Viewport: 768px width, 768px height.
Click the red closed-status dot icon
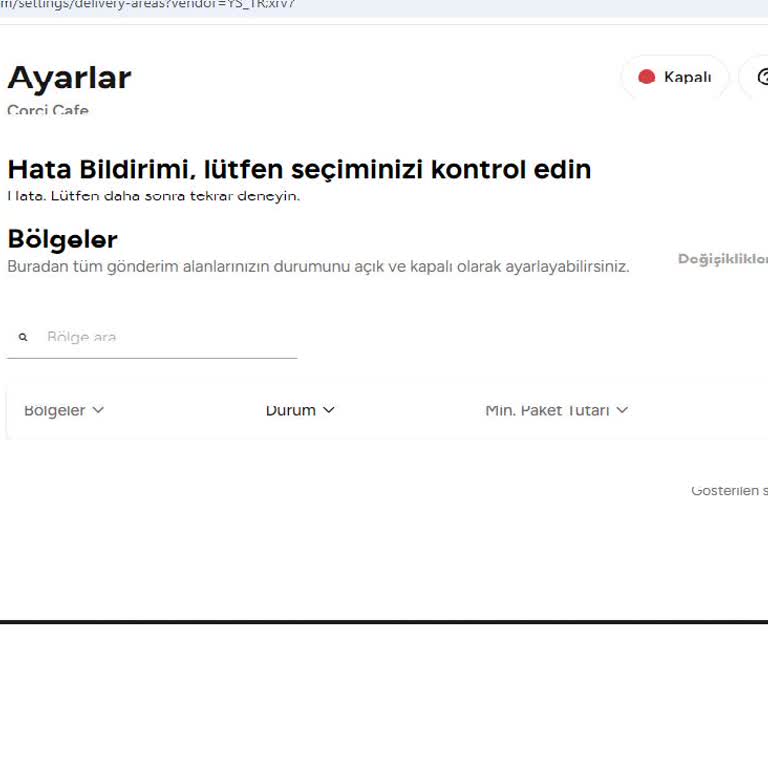[x=647, y=77]
